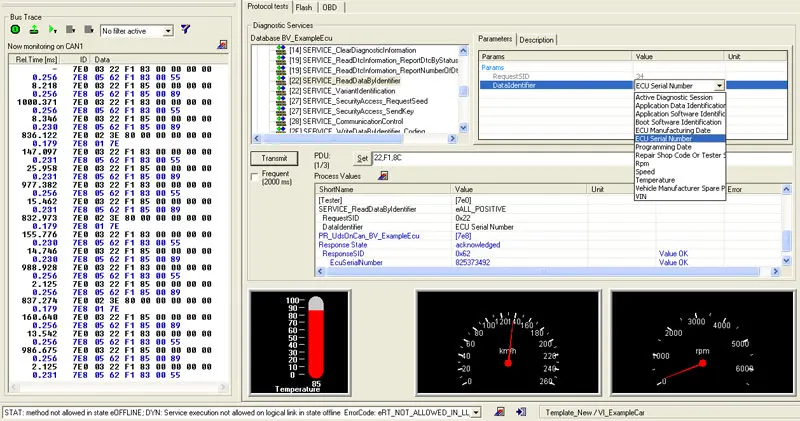
Task: Click the second gray stop dropdown icon in Bus Trace
Action: 89,30
